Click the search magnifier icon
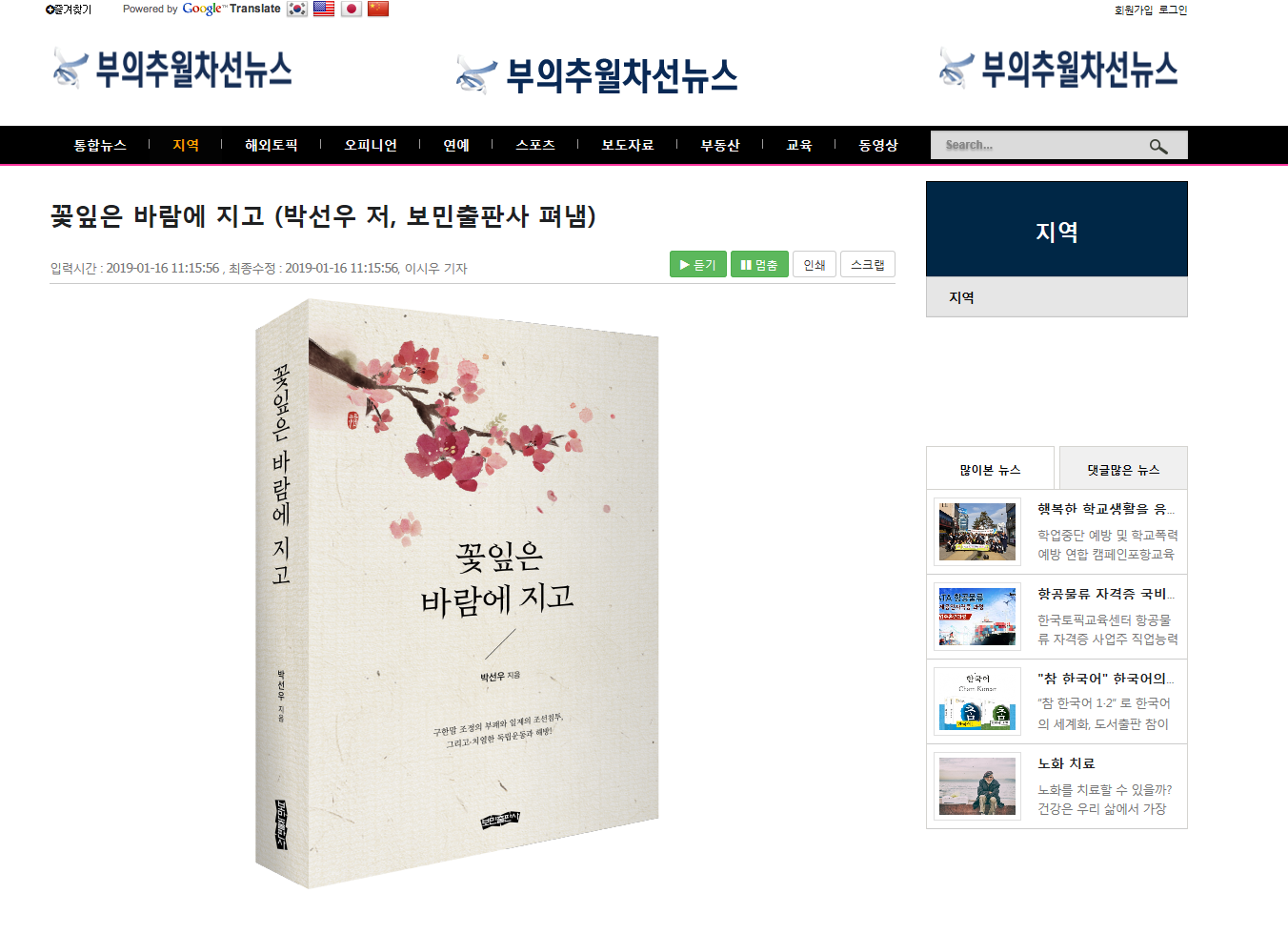Image resolution: width=1288 pixels, height=934 pixels. pyautogui.click(x=1157, y=146)
